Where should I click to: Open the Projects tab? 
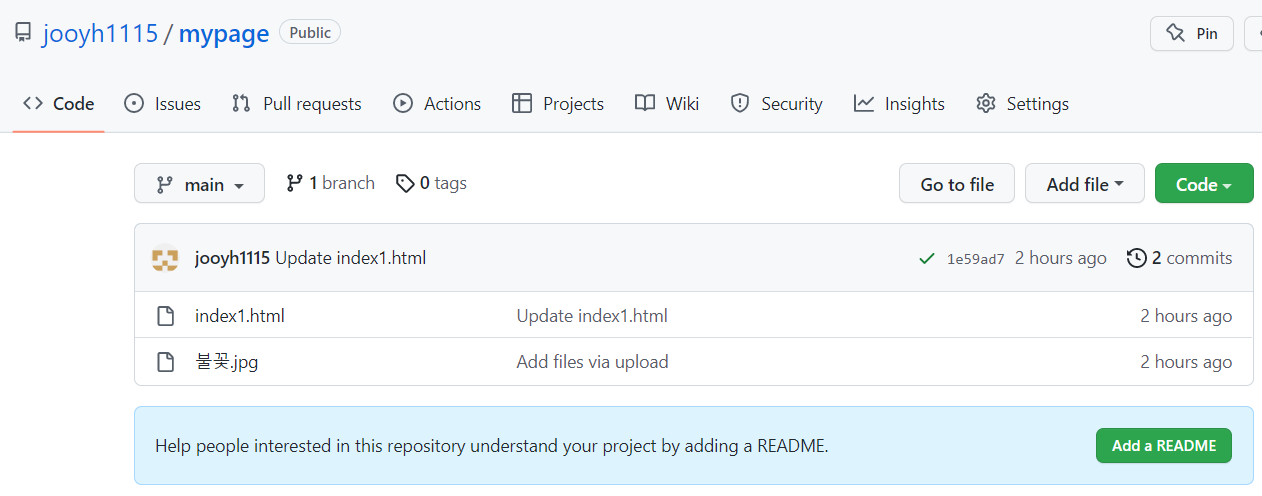tap(558, 103)
